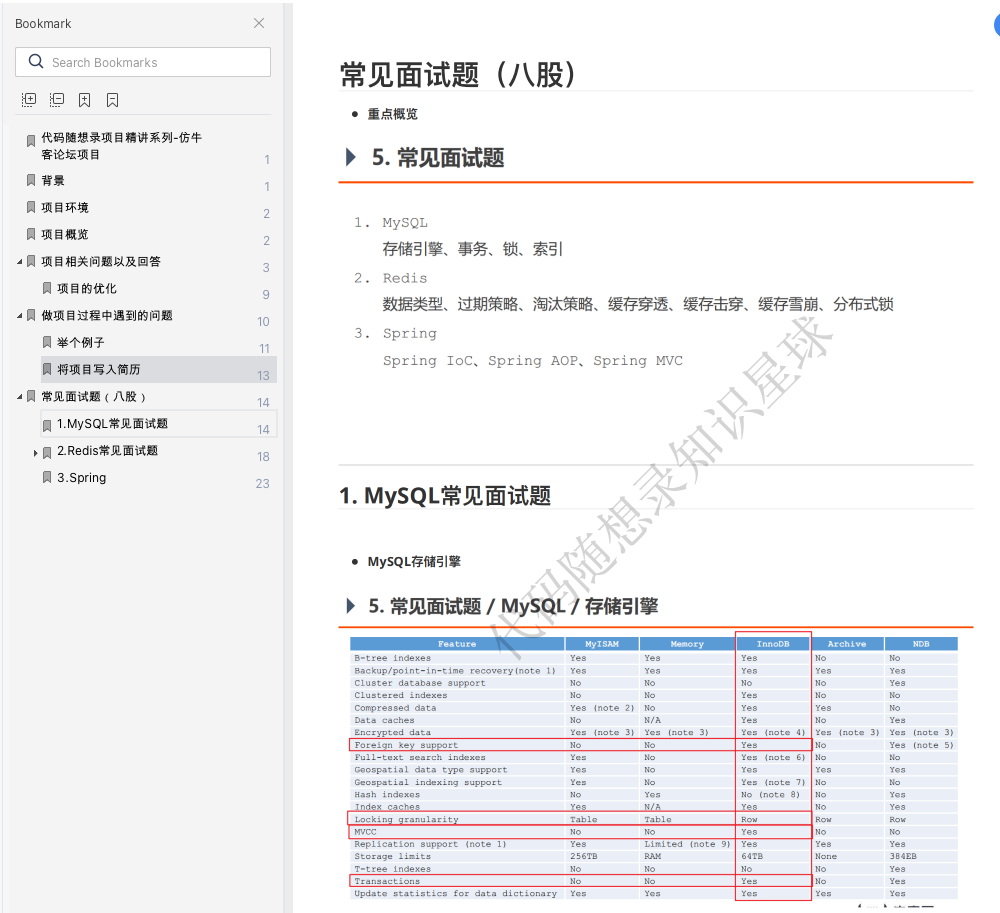
Task: Click the bookmark icon beside 背景
Action: [31, 180]
